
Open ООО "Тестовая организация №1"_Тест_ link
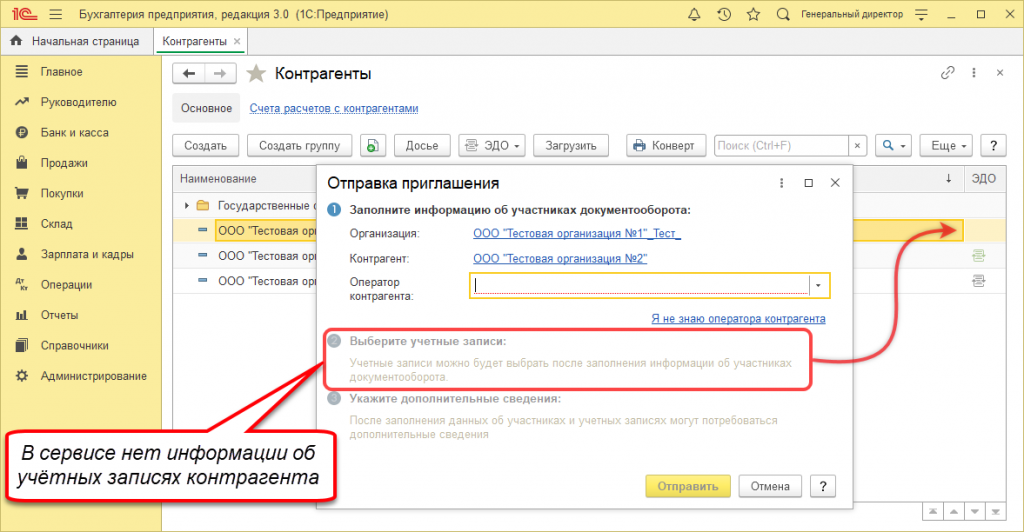pyautogui.click(x=577, y=233)
